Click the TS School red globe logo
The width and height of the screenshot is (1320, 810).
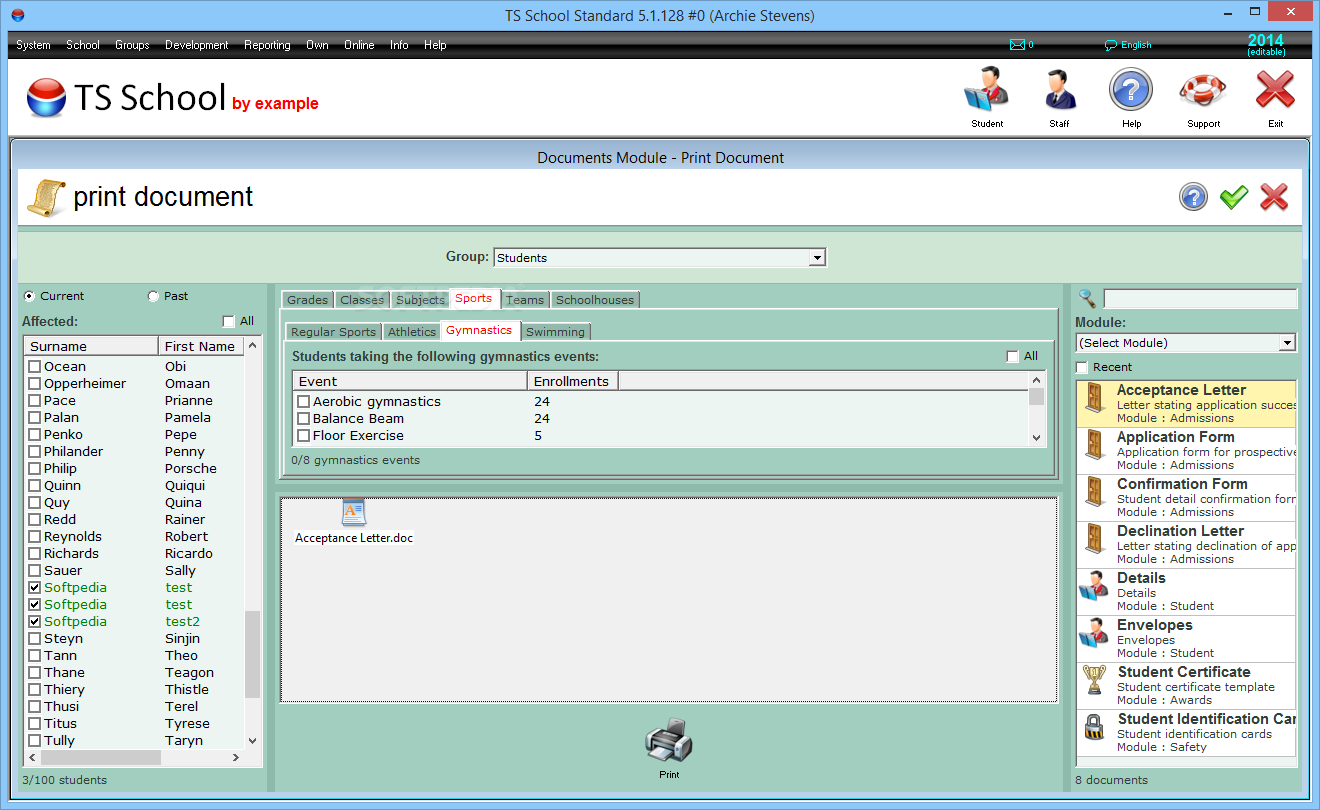[46, 97]
